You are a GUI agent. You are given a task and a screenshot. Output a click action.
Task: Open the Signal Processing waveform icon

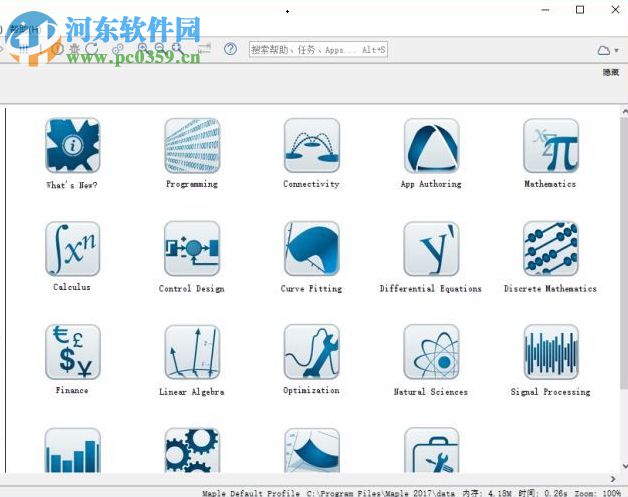551,352
